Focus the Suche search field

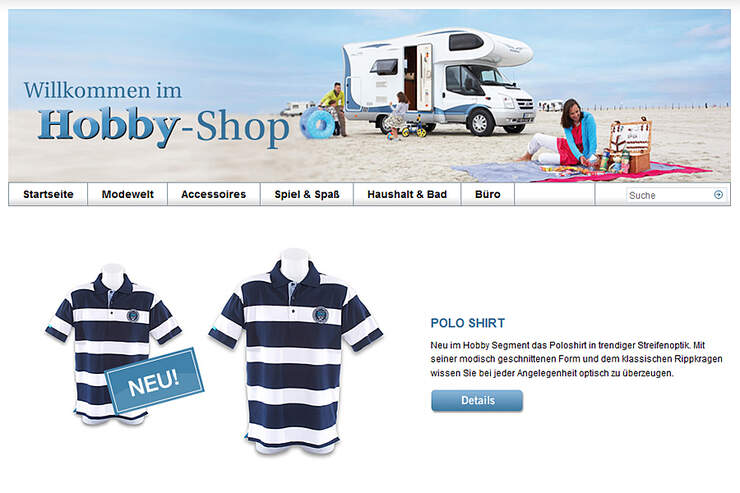pyautogui.click(x=669, y=195)
